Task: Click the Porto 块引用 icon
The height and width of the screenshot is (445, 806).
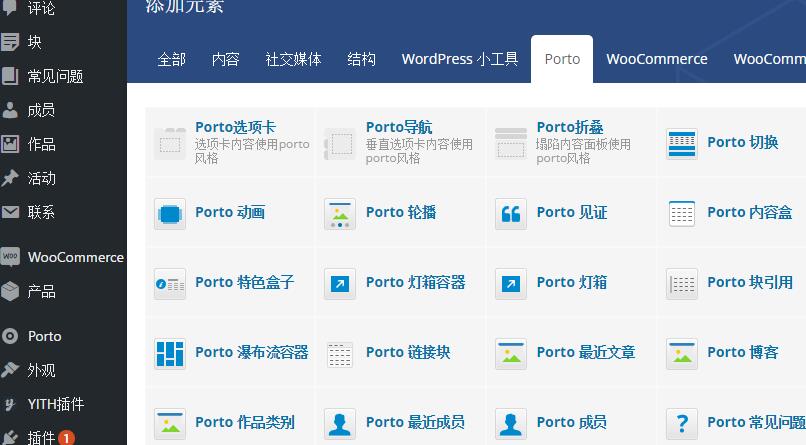Action: 682,283
